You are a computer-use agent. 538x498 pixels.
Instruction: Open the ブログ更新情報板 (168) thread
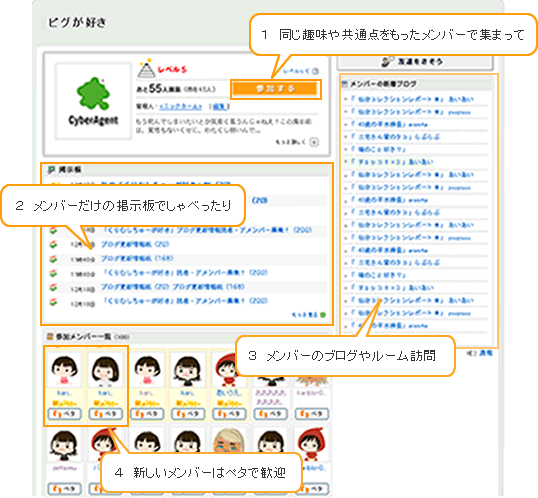pos(137,258)
